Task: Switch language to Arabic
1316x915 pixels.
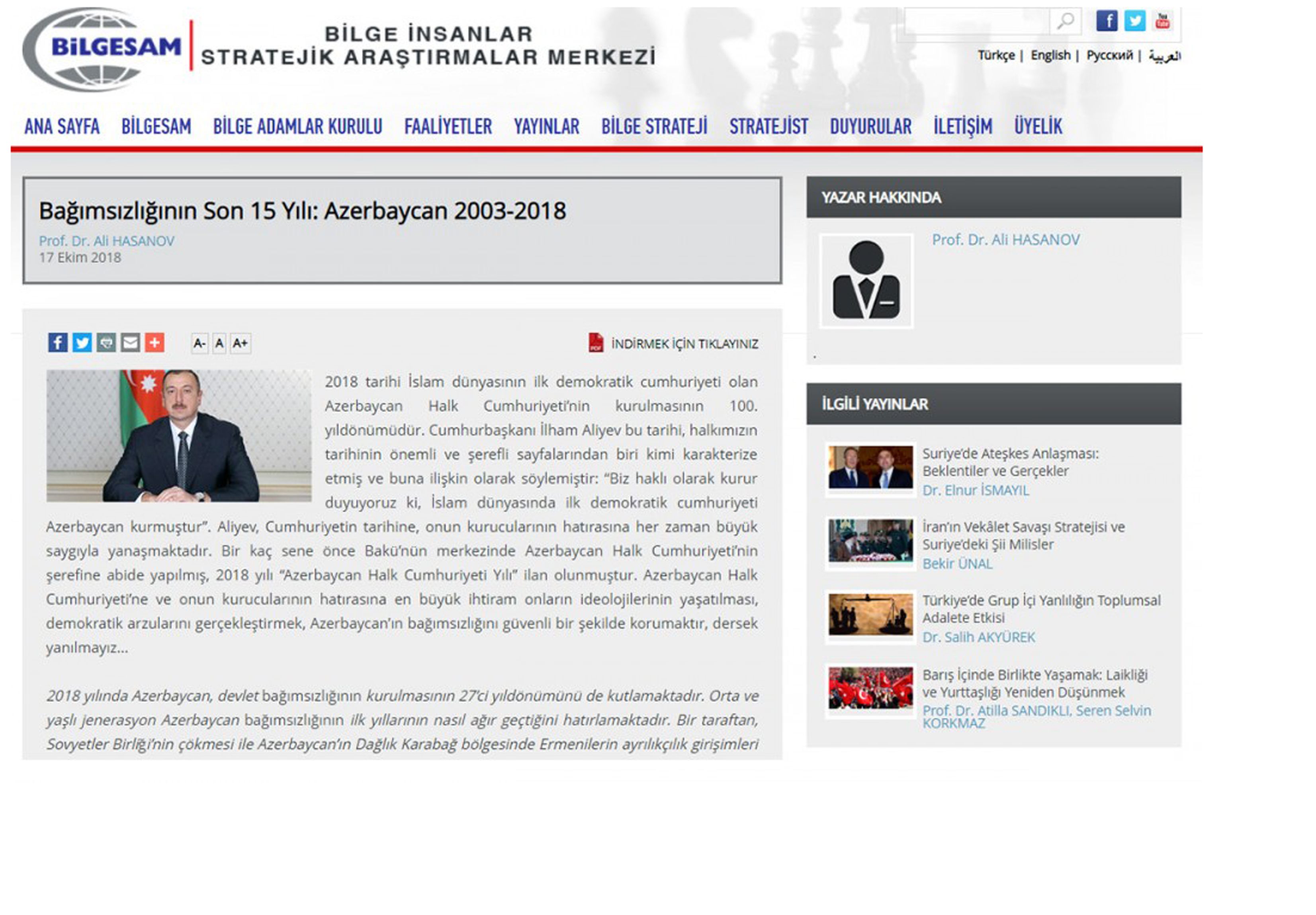Action: [1164, 56]
